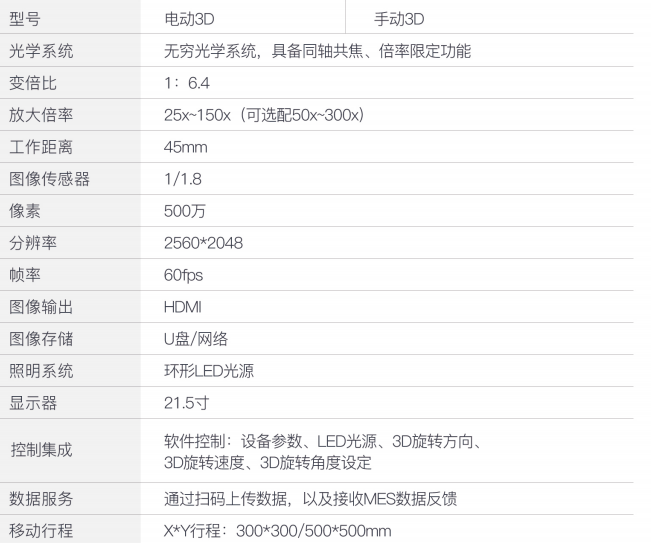Select the 环形LED光源 lighting value
Image resolution: width=651 pixels, height=543 pixels.
click(209, 371)
